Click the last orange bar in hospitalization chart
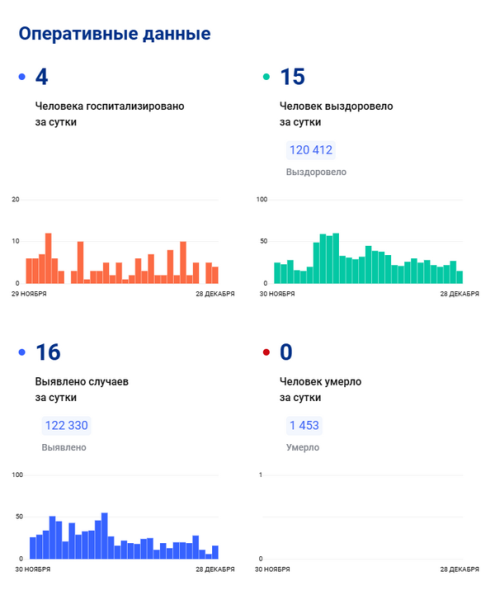Screen dimensions: 495x600 point(215,275)
